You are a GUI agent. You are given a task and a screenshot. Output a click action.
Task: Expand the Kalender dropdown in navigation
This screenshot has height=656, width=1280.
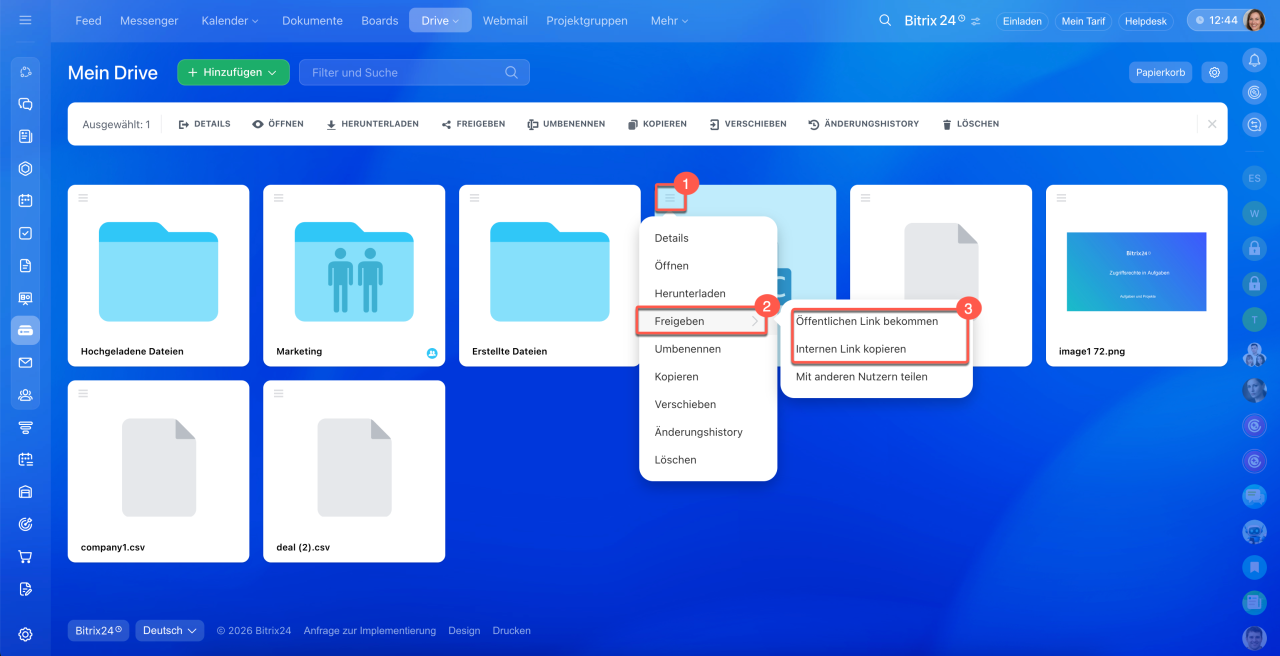click(x=229, y=20)
